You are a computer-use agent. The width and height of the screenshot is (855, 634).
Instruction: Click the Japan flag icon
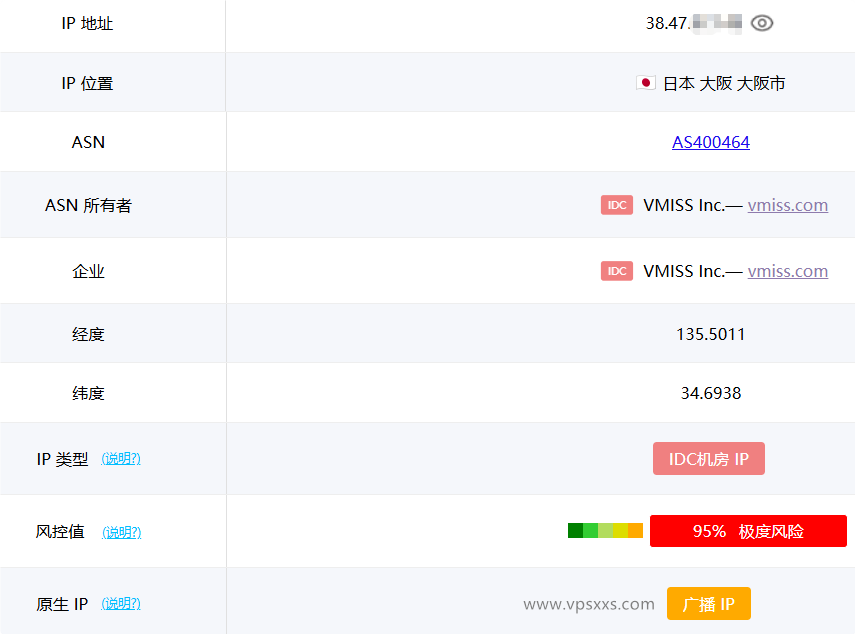coord(645,83)
